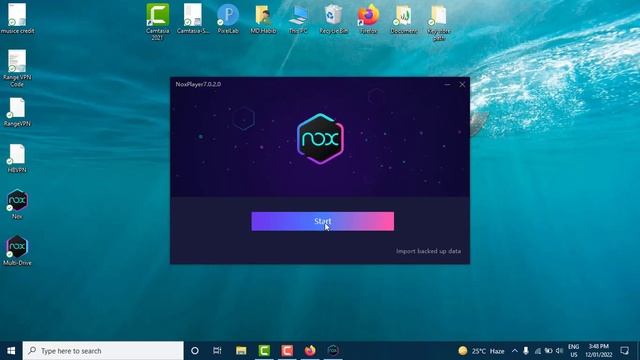Click the Start button in NoxPlayer

(322, 221)
